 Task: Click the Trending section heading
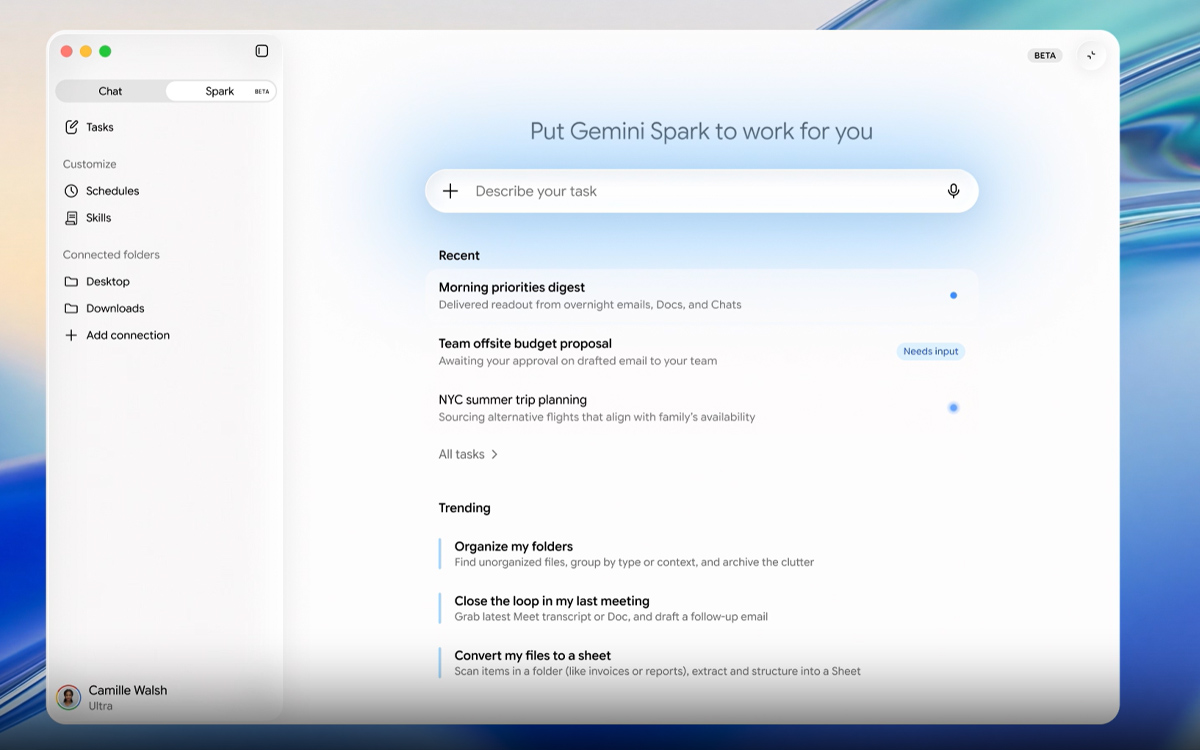tap(464, 508)
